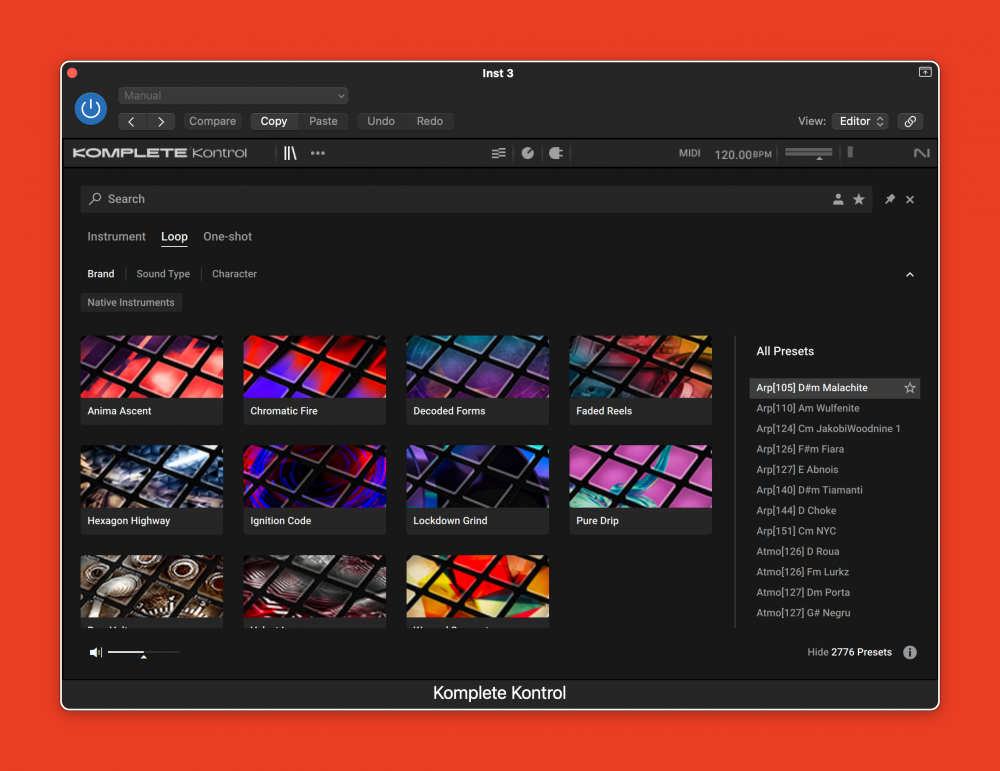Go to next setting arrow
This screenshot has width=1000, height=771.
pyautogui.click(x=161, y=121)
